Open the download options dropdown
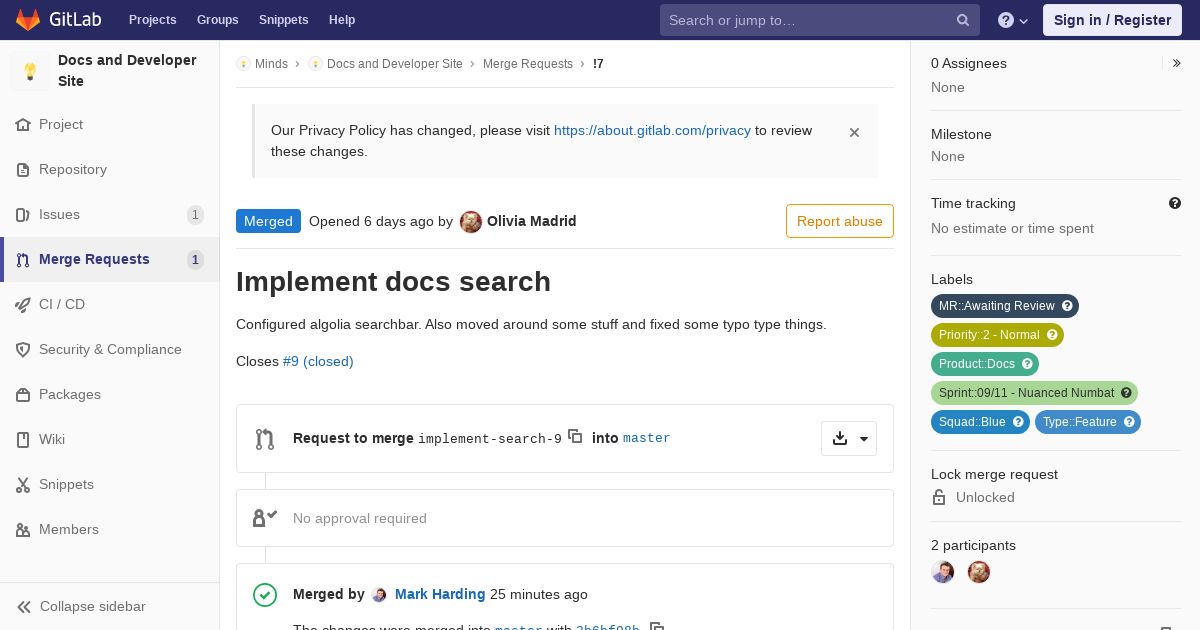Screen dimensions: 1200x630 point(849,438)
